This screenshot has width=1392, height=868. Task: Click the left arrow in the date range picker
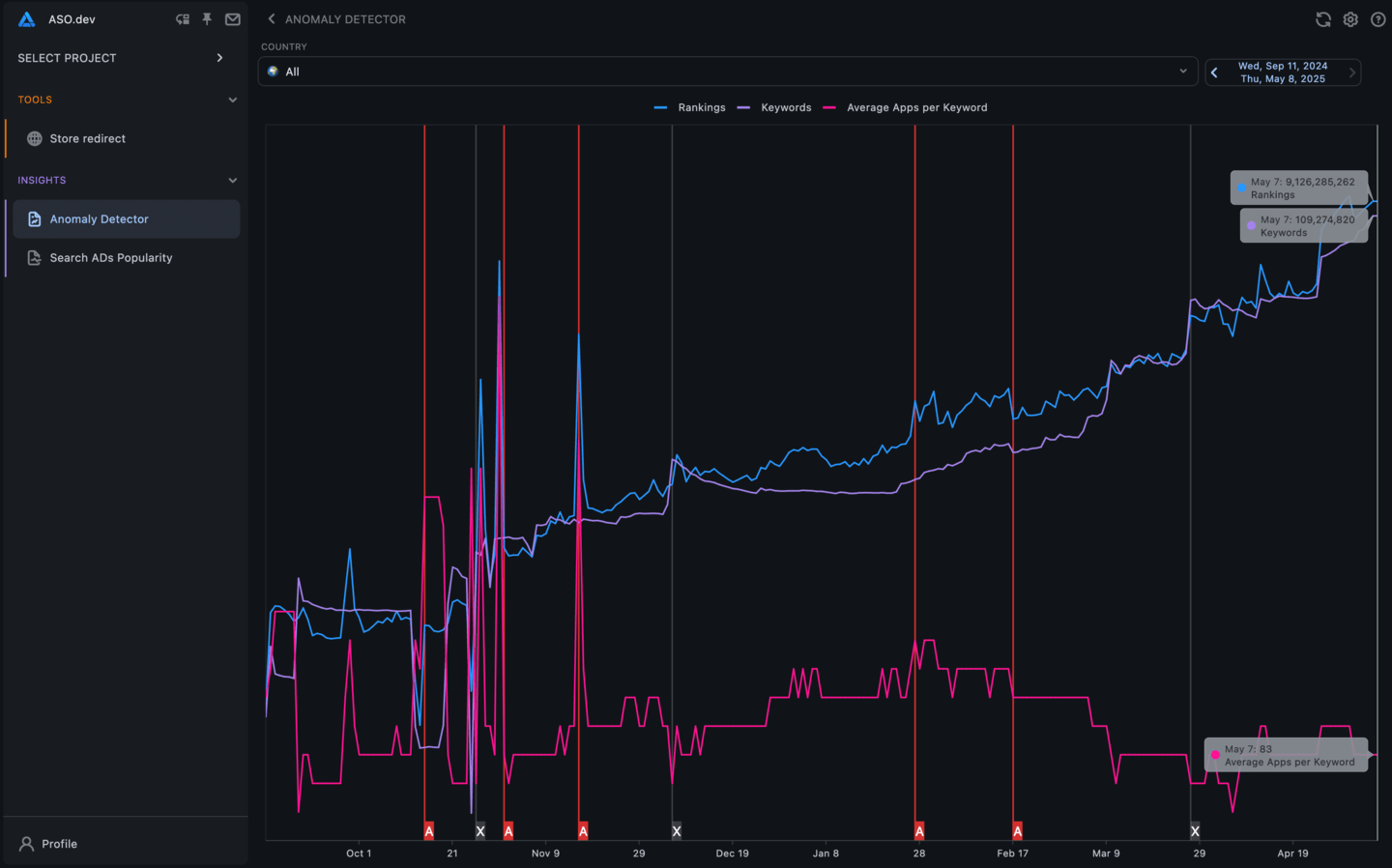(1214, 72)
